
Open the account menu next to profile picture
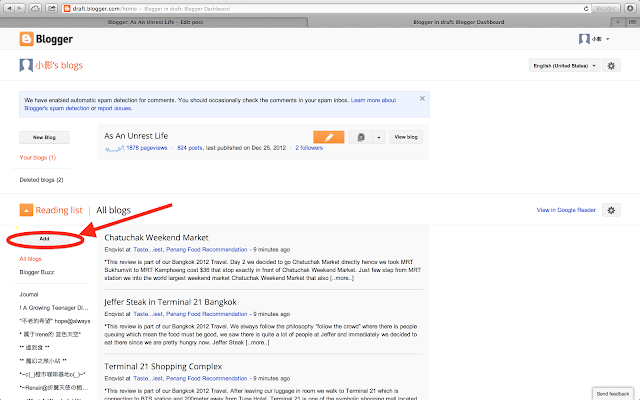pos(594,39)
